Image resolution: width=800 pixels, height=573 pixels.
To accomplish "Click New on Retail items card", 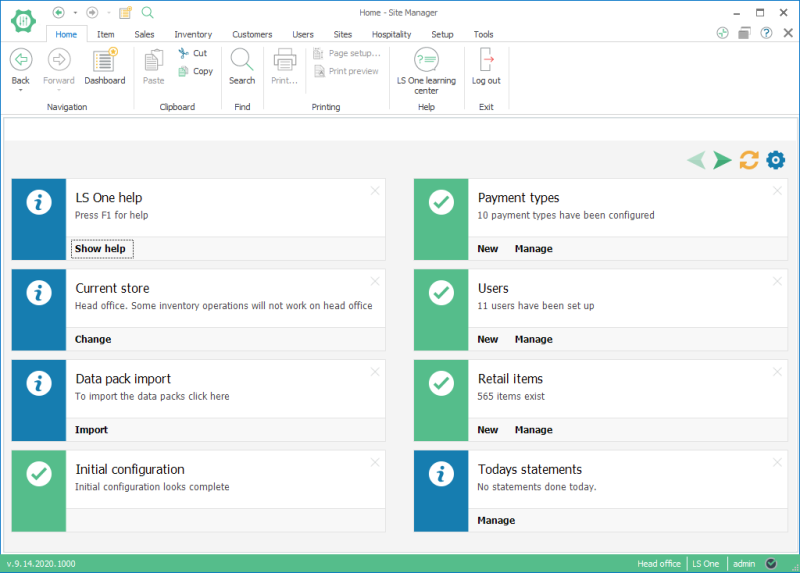I will (x=488, y=430).
